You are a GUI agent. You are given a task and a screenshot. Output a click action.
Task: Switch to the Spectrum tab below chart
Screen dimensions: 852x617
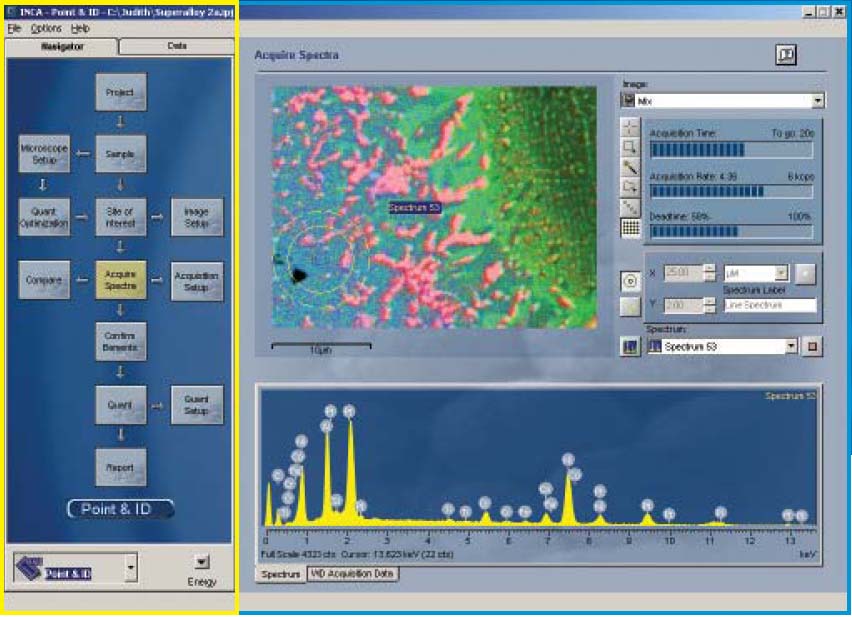[280, 574]
